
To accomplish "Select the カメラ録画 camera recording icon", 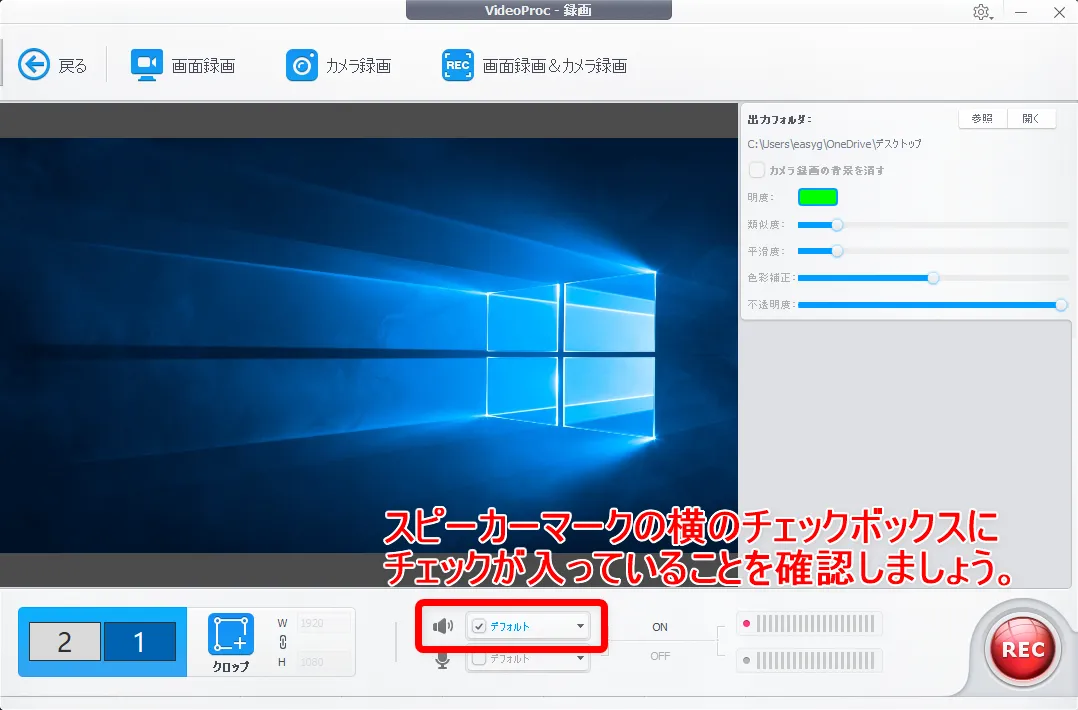I will pyautogui.click(x=302, y=65).
